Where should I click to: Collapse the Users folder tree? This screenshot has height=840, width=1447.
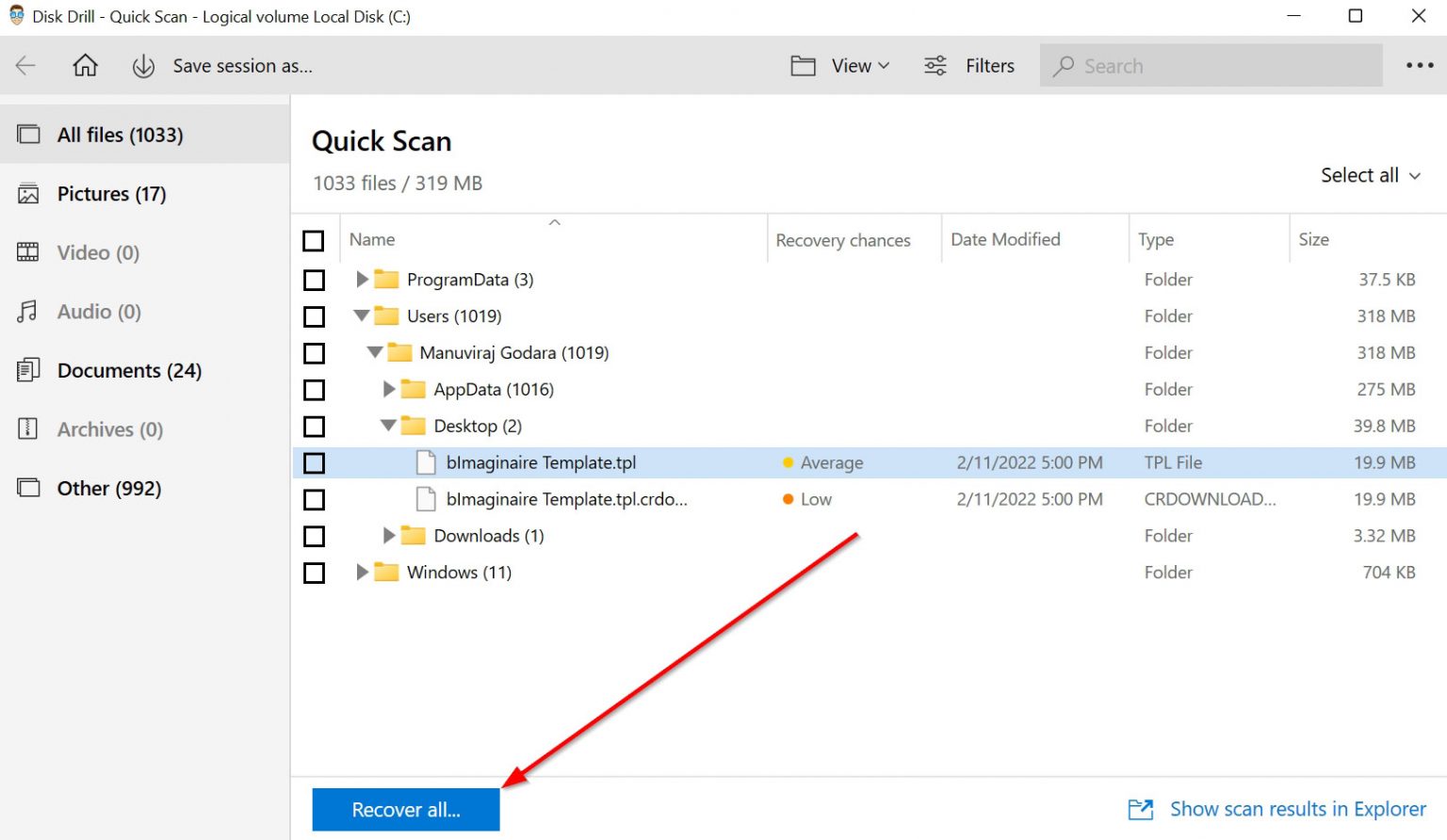click(362, 315)
